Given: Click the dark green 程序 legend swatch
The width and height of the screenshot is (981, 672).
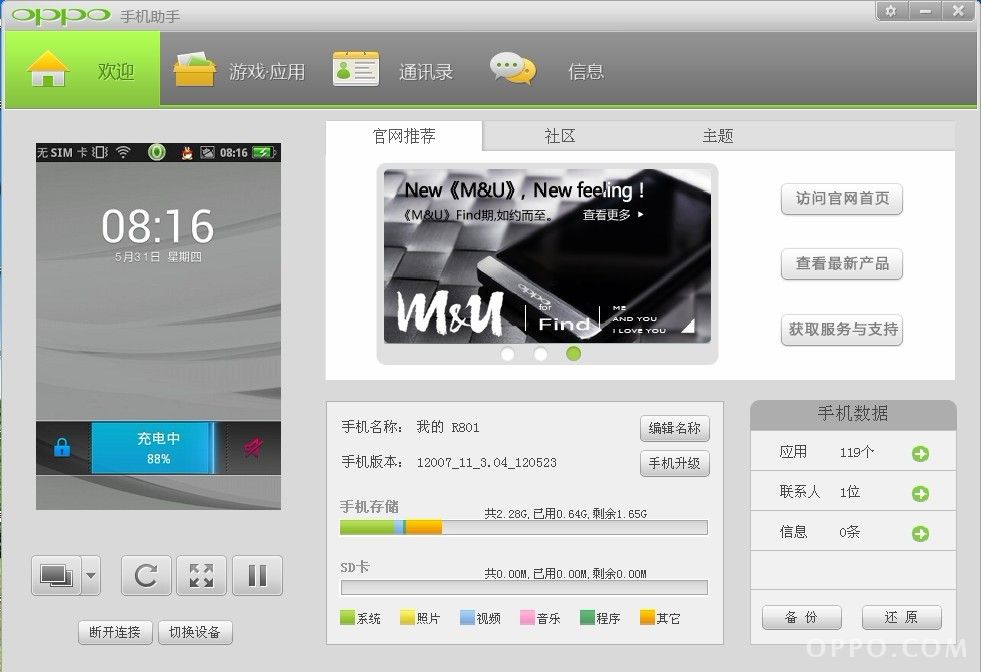Looking at the screenshot, I should (587, 618).
